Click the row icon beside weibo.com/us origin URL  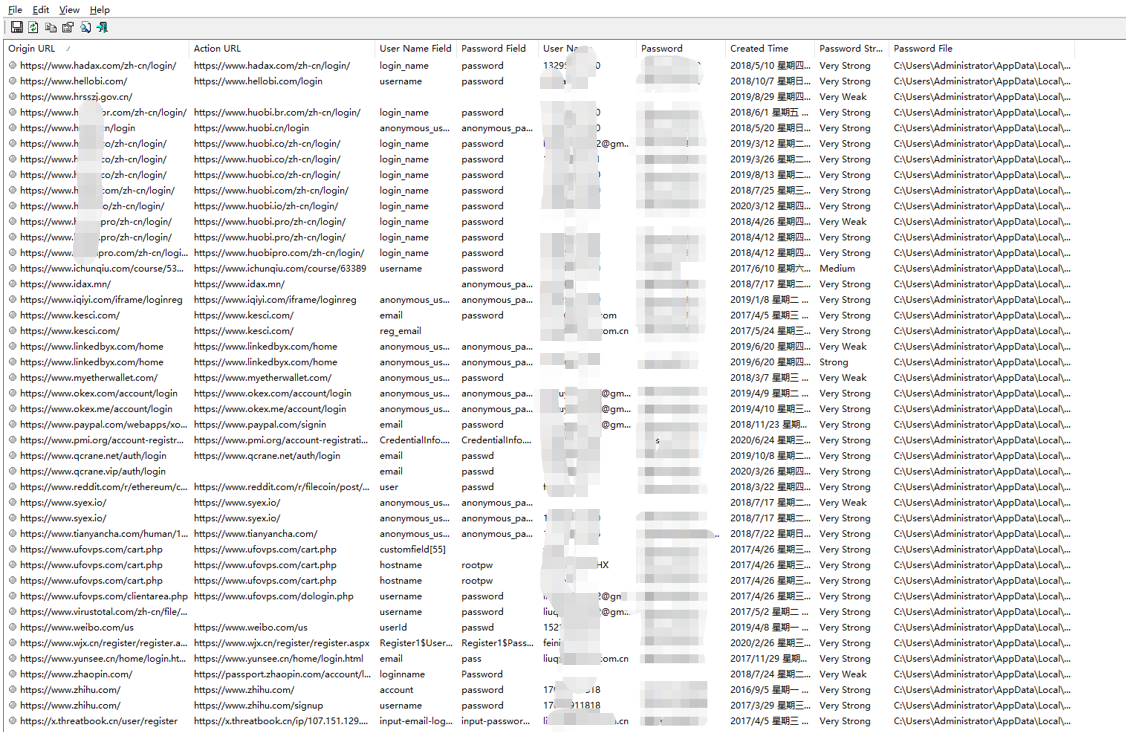pos(12,627)
